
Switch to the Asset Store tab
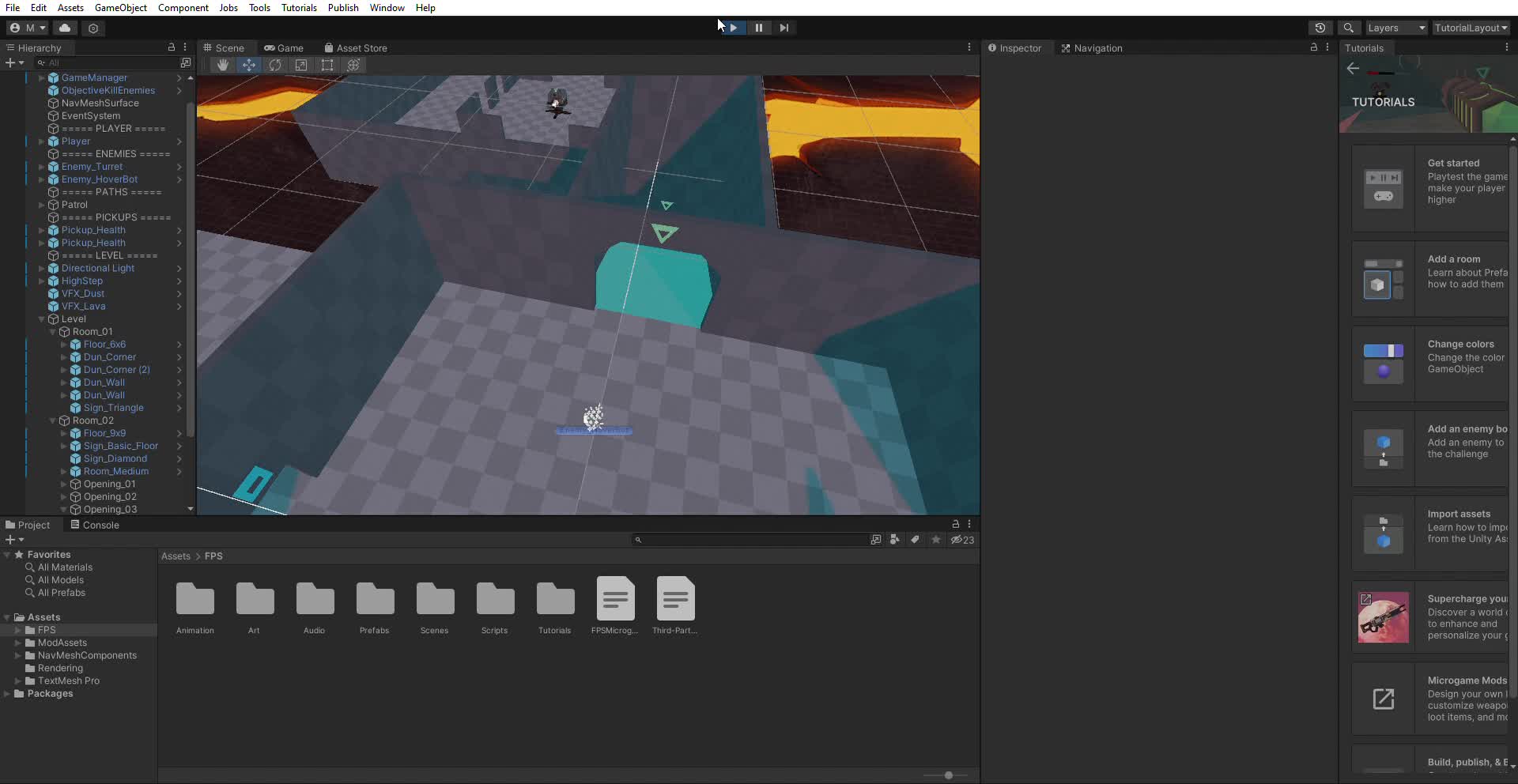coord(356,47)
